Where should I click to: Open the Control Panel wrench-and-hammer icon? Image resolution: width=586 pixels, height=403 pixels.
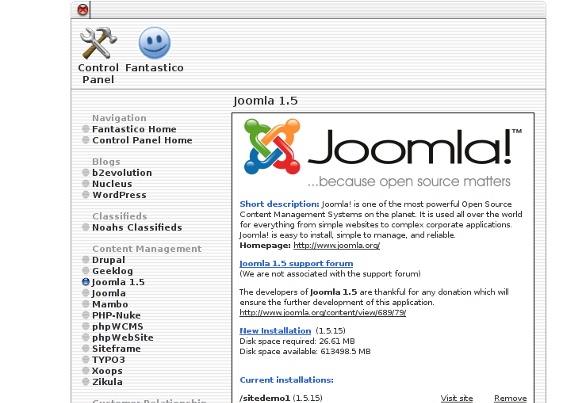tap(98, 43)
